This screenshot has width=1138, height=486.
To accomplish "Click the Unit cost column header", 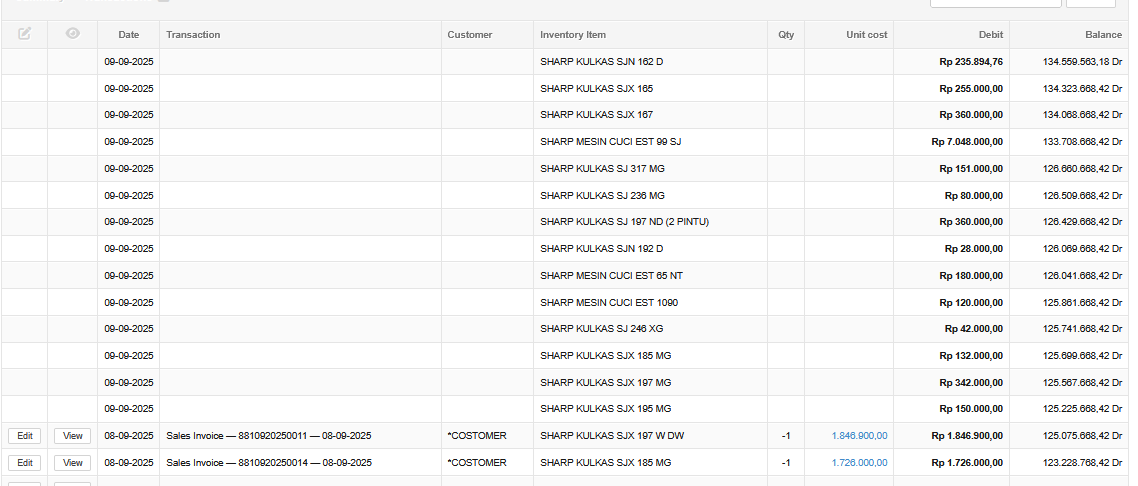I will pyautogui.click(x=867, y=35).
